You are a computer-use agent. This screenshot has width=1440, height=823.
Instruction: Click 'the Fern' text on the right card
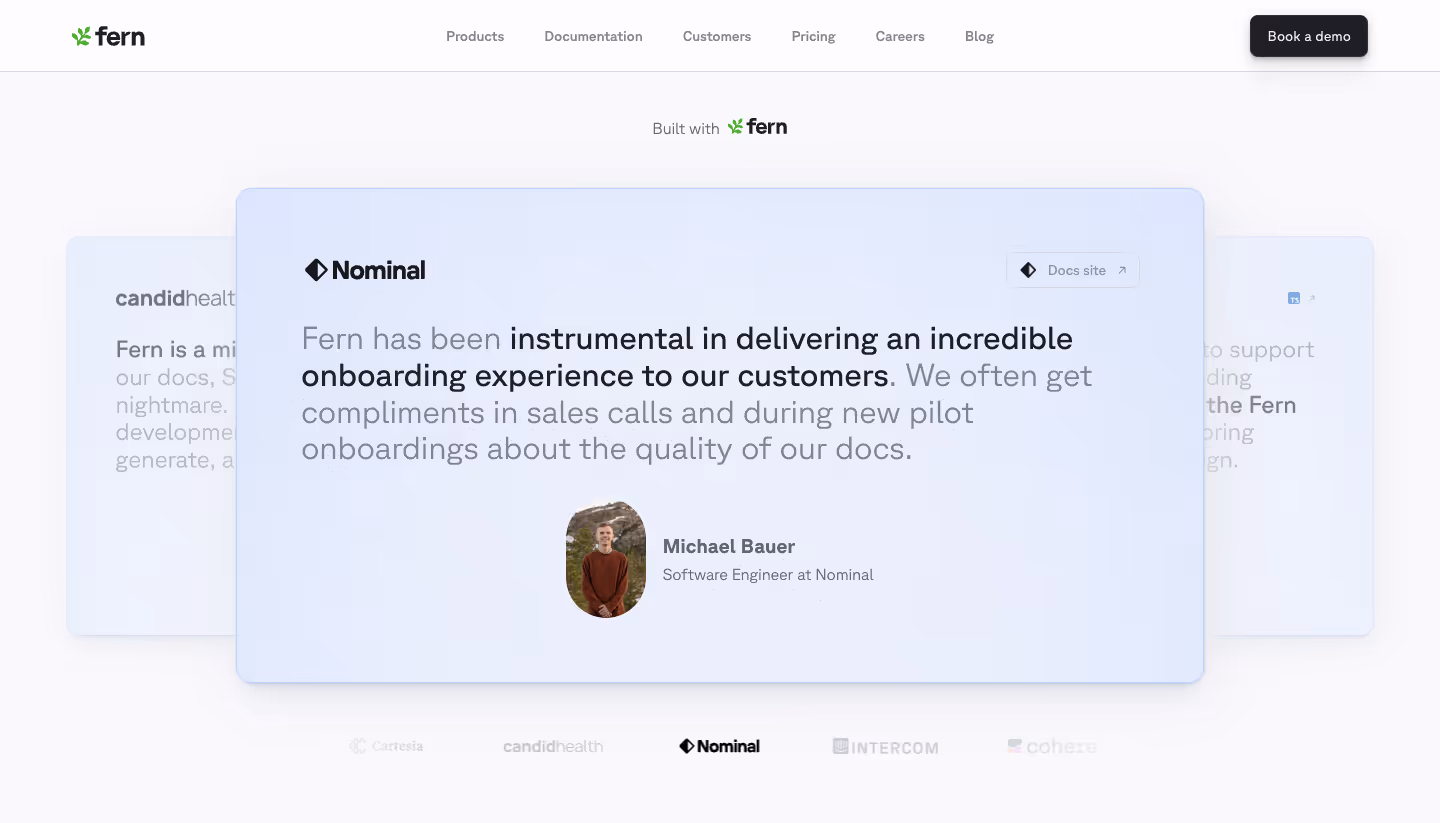point(1251,405)
